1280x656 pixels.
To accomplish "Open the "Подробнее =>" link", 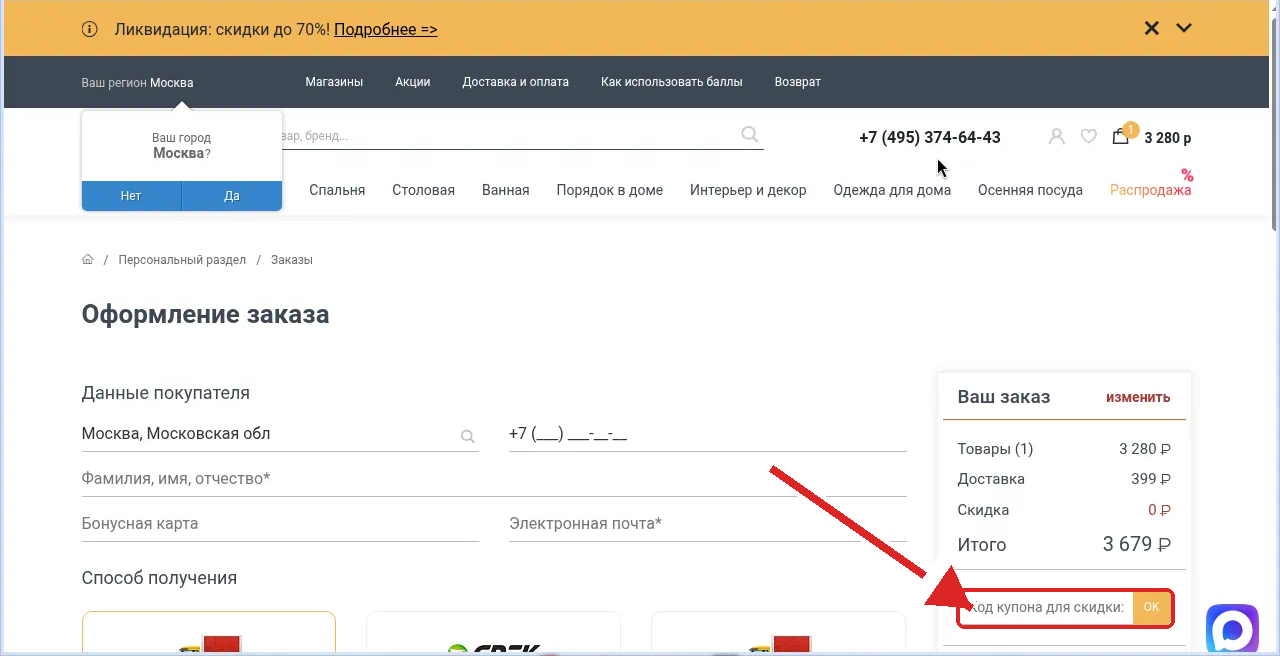I will [x=386, y=29].
